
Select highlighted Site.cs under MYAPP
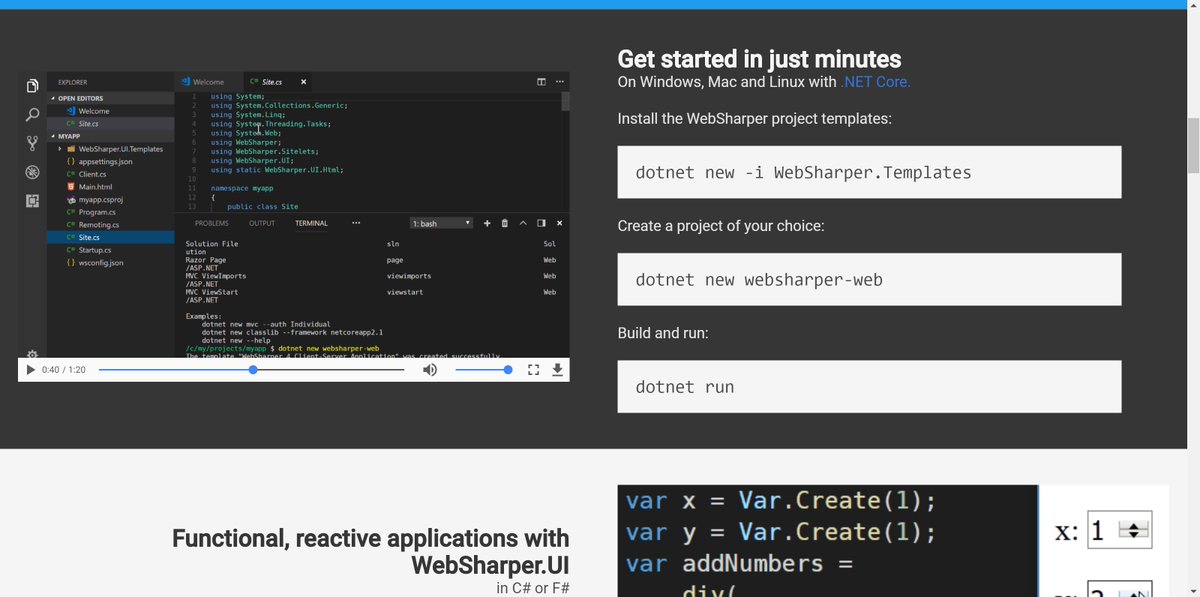tap(111, 237)
